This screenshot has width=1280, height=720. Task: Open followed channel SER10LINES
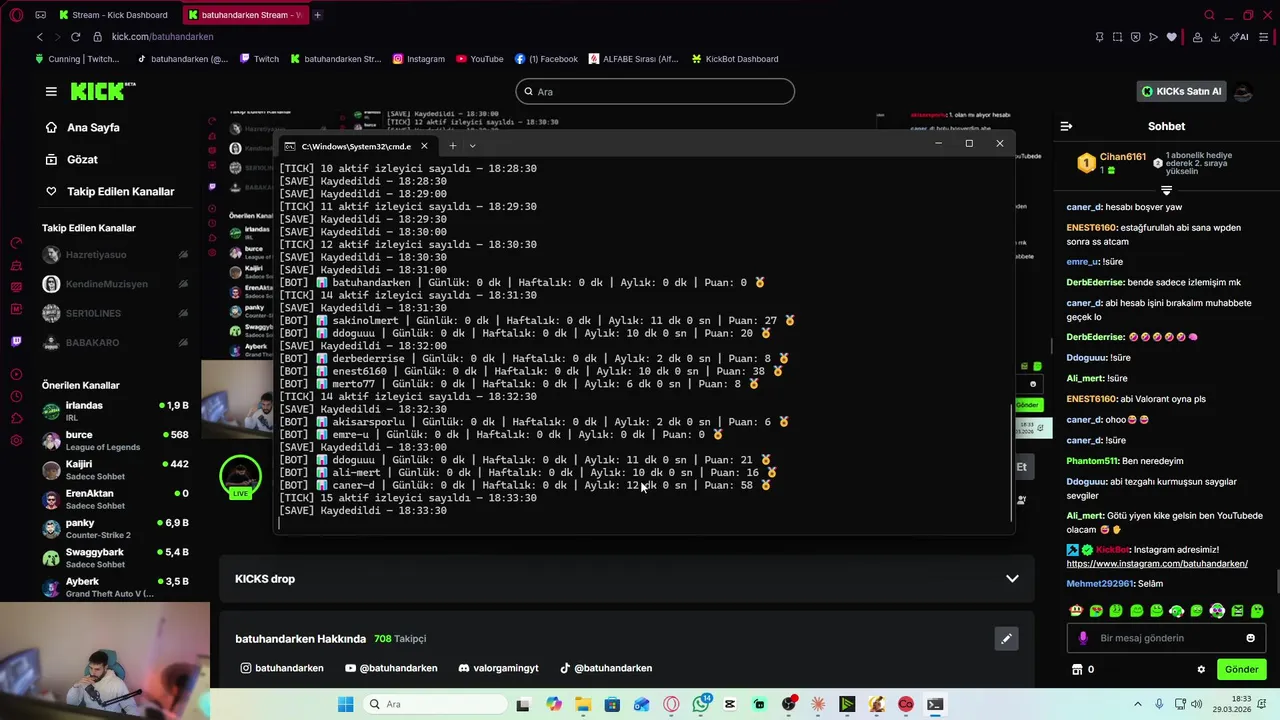pyautogui.click(x=115, y=313)
